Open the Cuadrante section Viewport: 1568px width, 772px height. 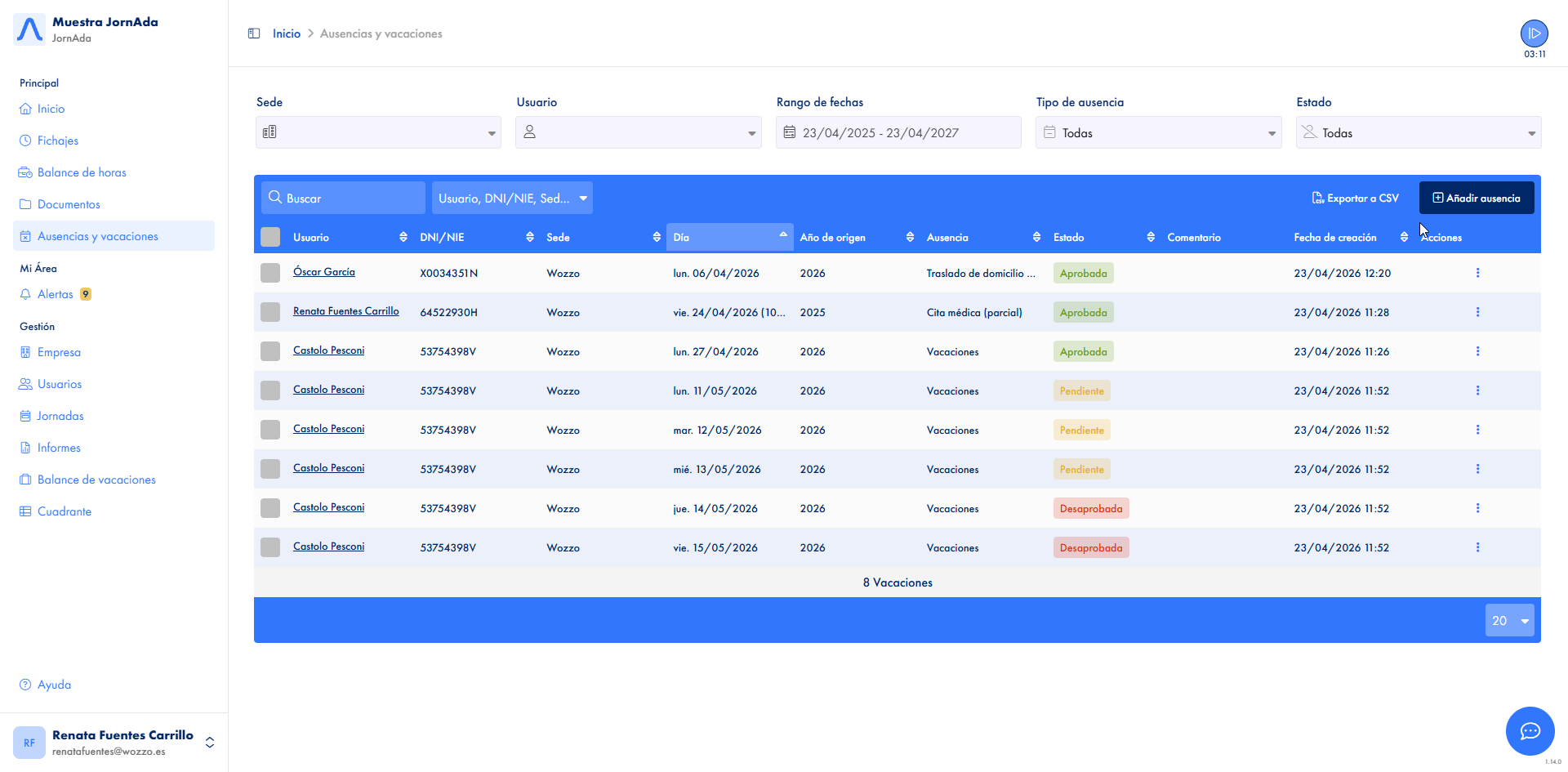pyautogui.click(x=65, y=511)
